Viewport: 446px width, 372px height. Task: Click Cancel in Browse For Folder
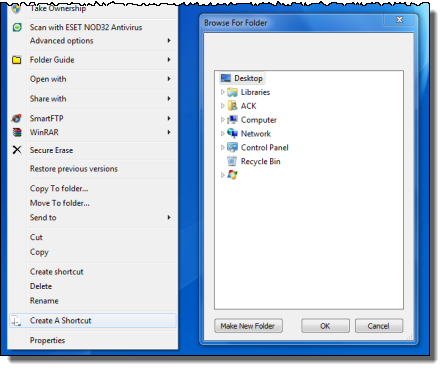pyautogui.click(x=379, y=326)
